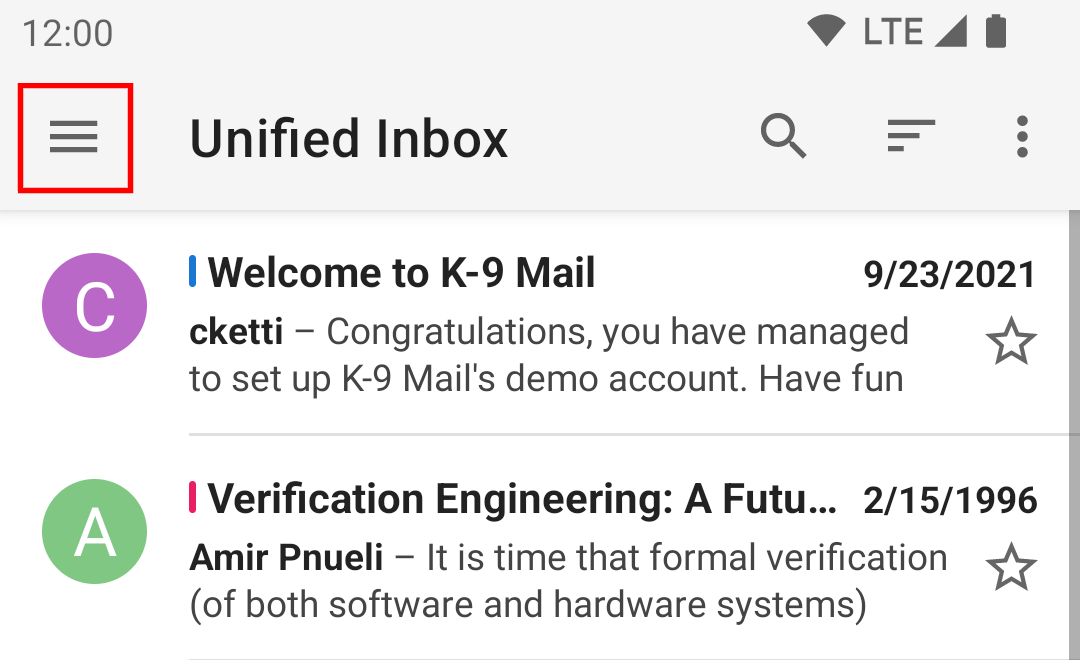Open the Verification Engineering email subject
The image size is (1080, 660).
[x=522, y=498]
